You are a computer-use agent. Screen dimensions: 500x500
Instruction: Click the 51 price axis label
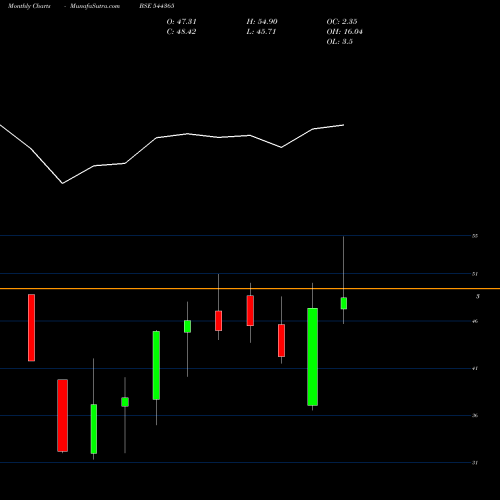click(475, 274)
